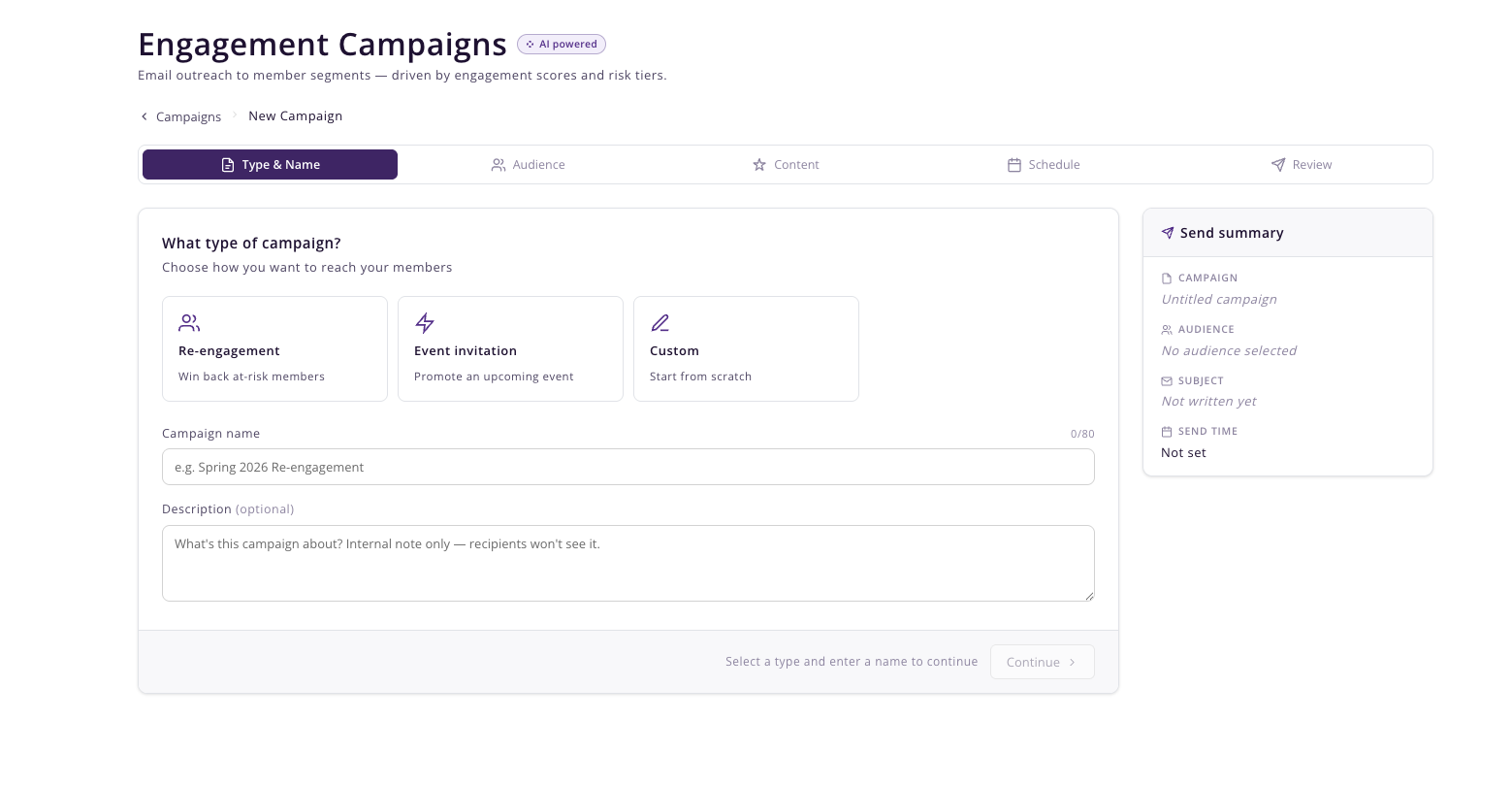
Task: Click inside the Description text area
Action: click(x=628, y=563)
